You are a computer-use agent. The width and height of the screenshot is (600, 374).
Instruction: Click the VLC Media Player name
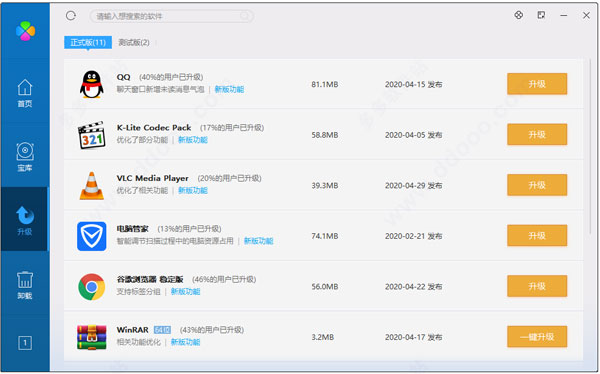153,178
